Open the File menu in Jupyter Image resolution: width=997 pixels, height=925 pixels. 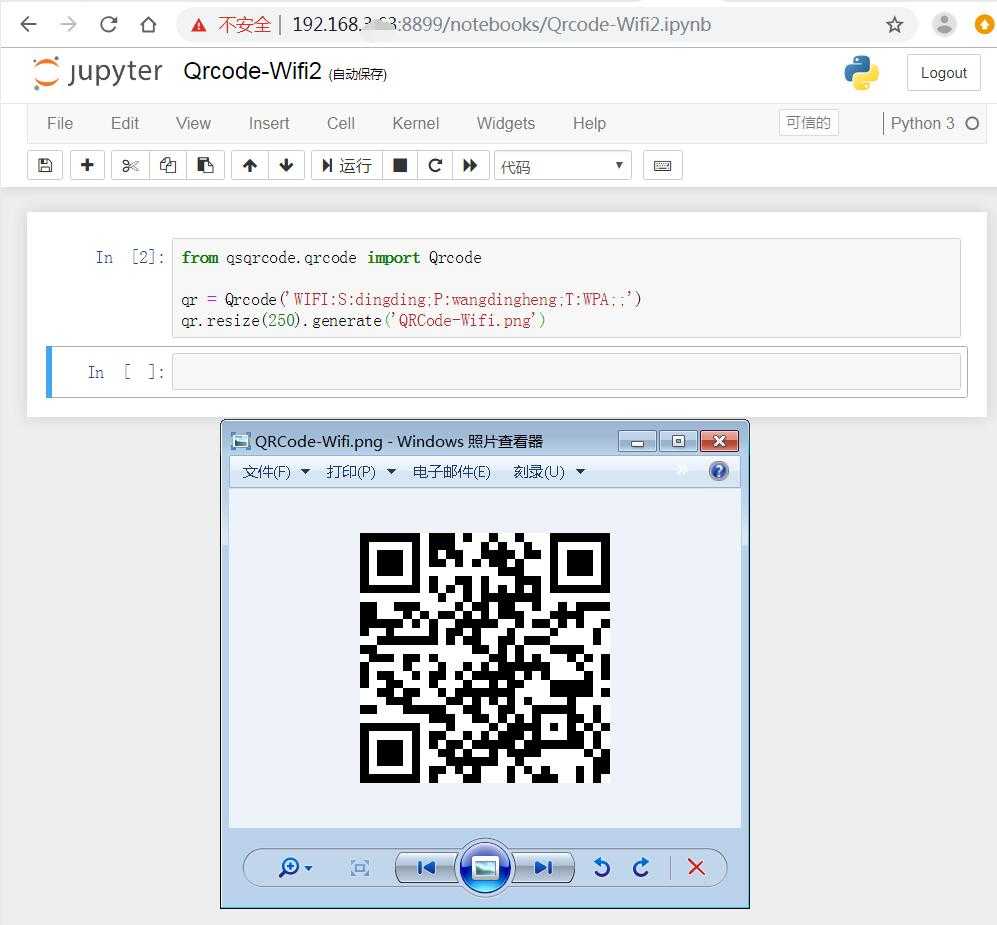click(60, 123)
